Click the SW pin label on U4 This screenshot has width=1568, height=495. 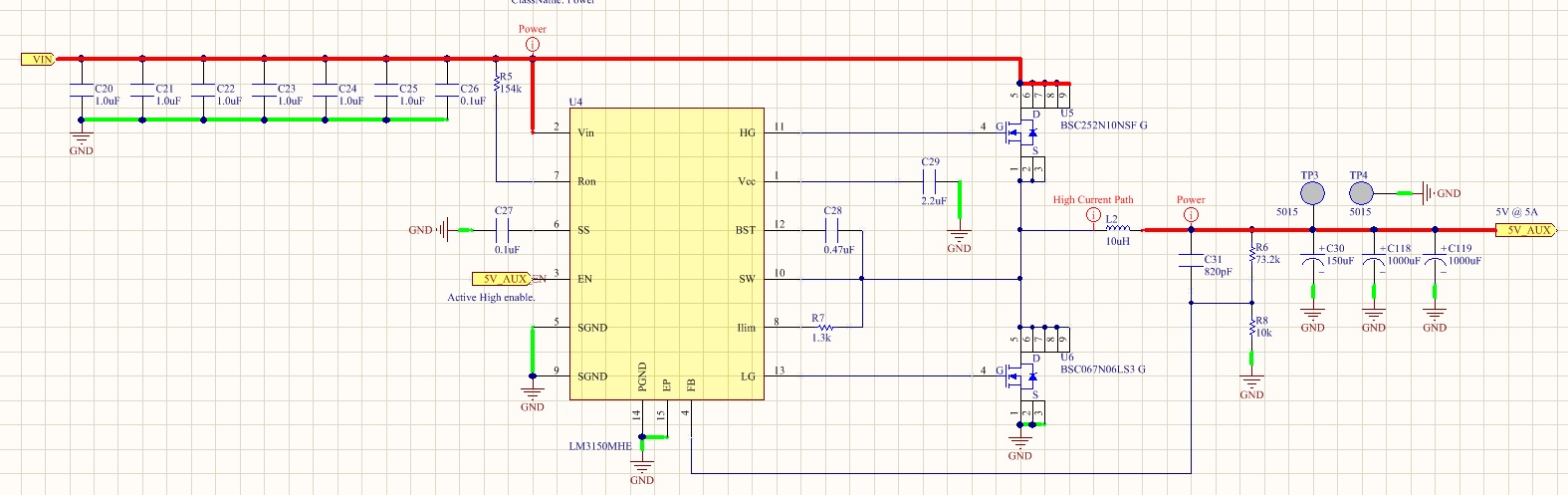coord(747,279)
